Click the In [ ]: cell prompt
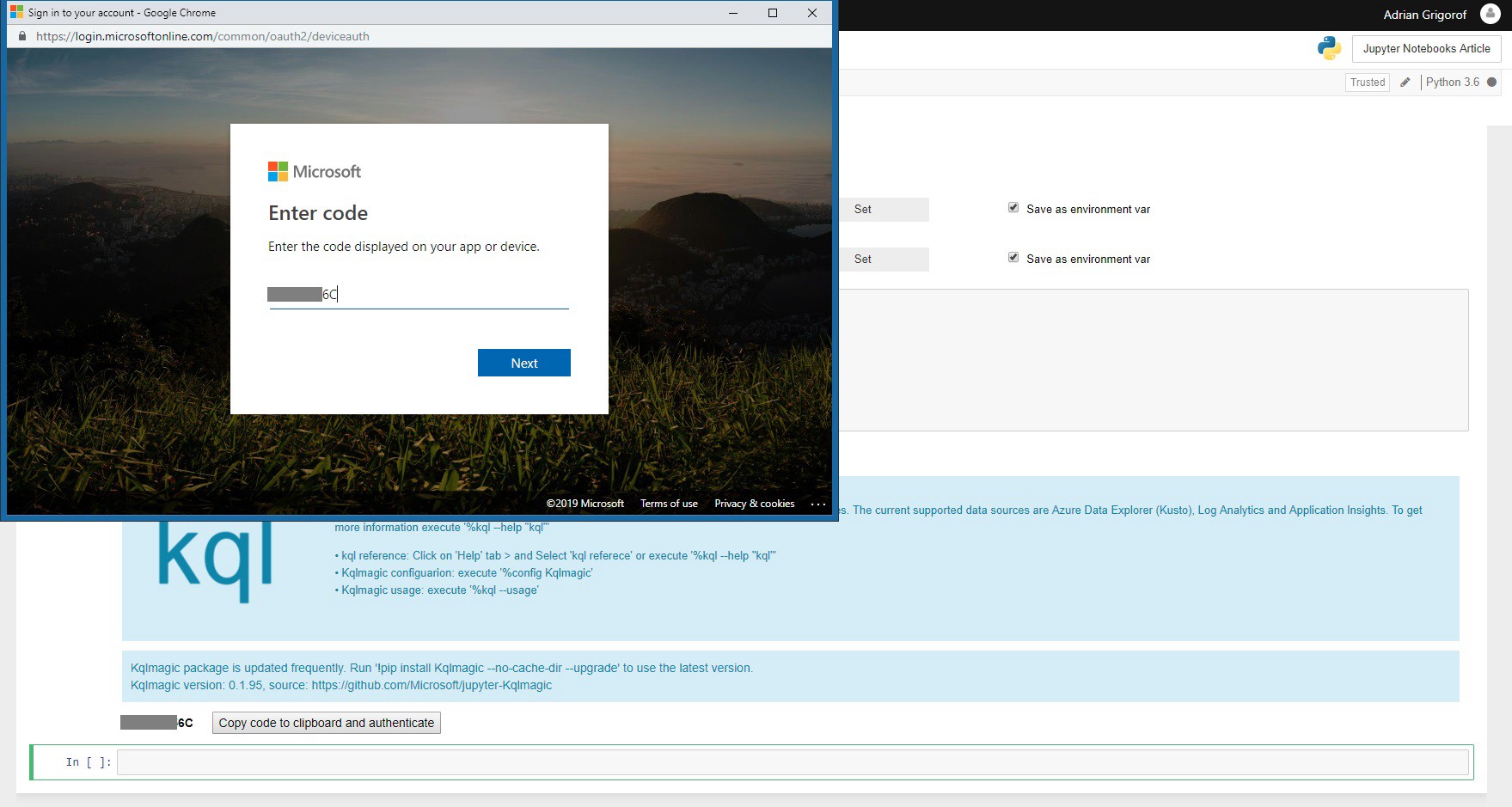The width and height of the screenshot is (1512, 807). coord(89,762)
